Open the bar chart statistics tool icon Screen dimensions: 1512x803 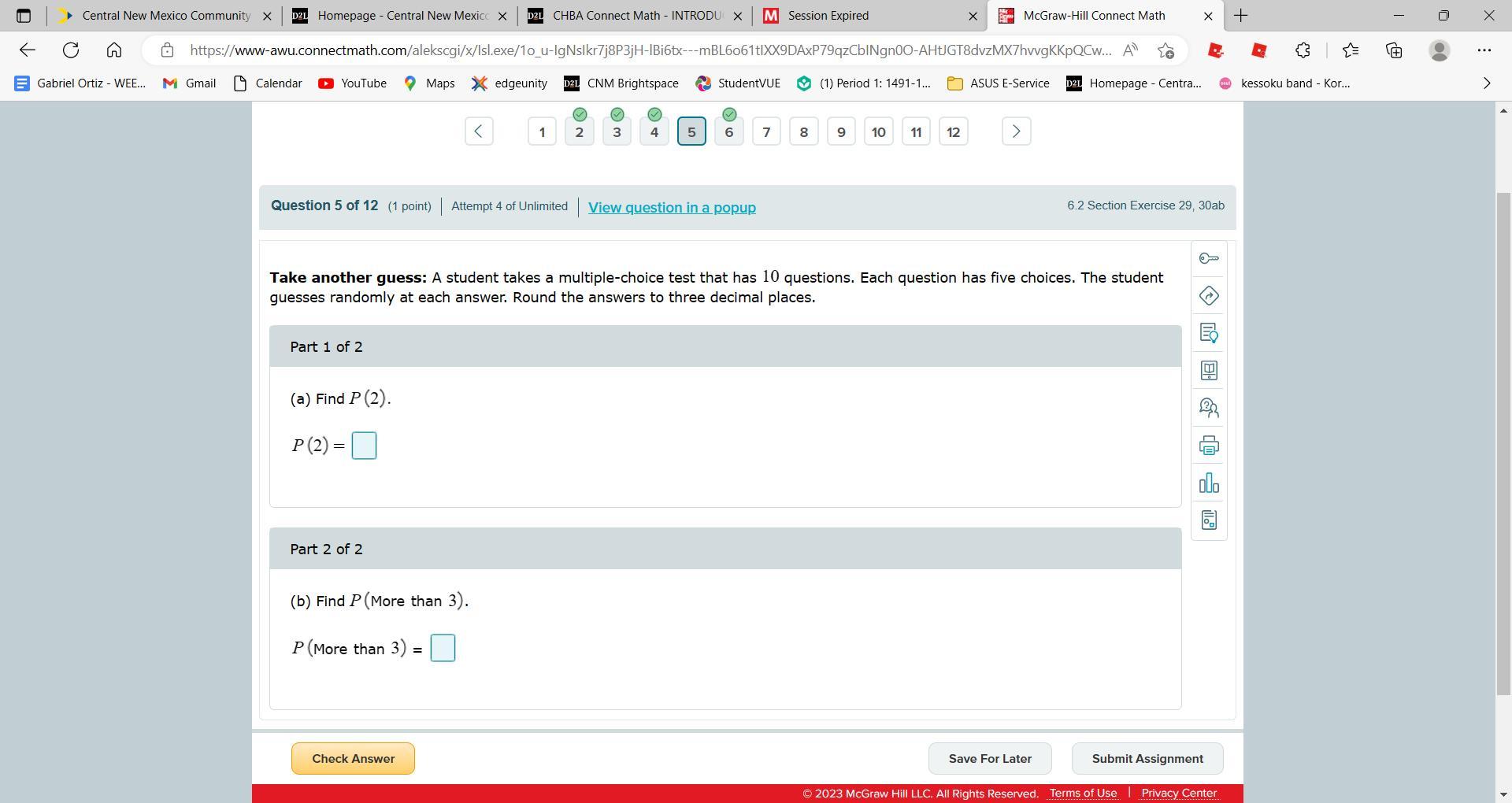coord(1209,483)
